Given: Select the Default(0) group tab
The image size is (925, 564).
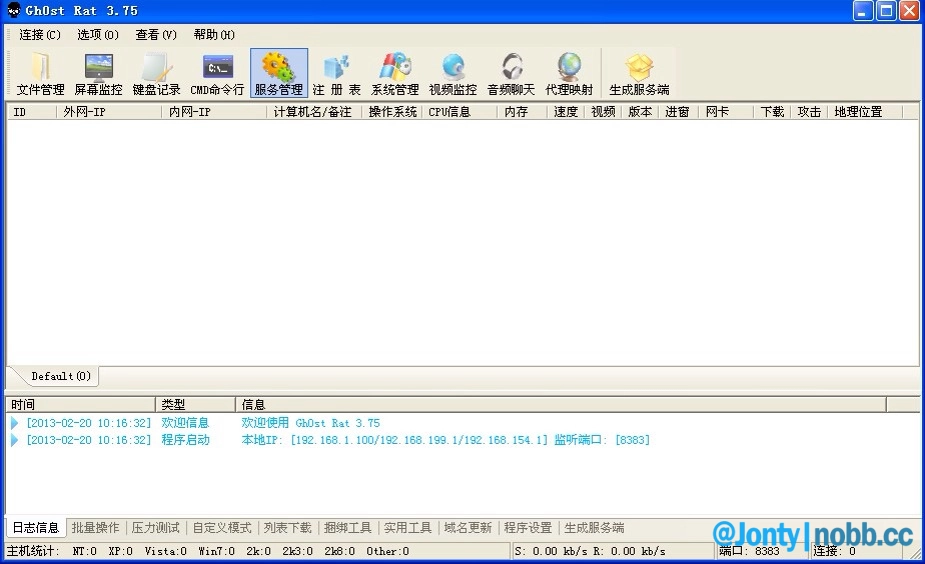Looking at the screenshot, I should coord(60,377).
